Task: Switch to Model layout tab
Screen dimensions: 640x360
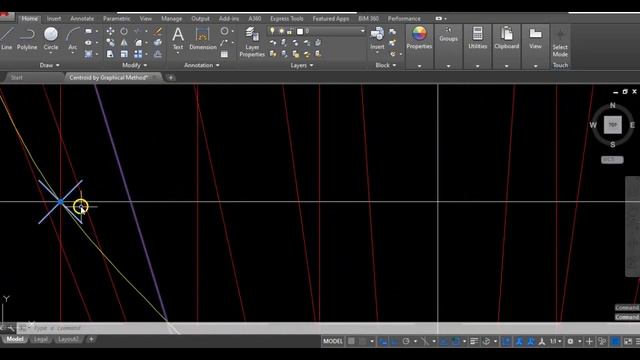Action: coord(15,339)
